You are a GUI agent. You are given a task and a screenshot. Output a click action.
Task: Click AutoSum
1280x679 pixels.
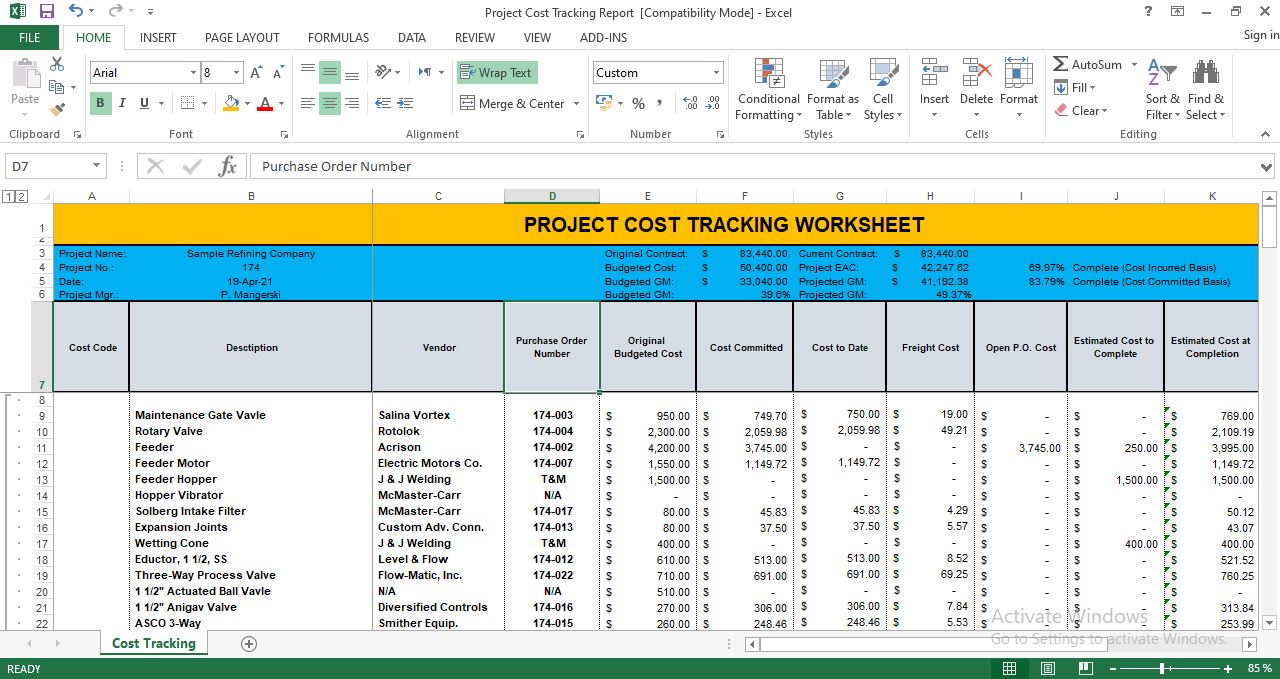click(1087, 64)
